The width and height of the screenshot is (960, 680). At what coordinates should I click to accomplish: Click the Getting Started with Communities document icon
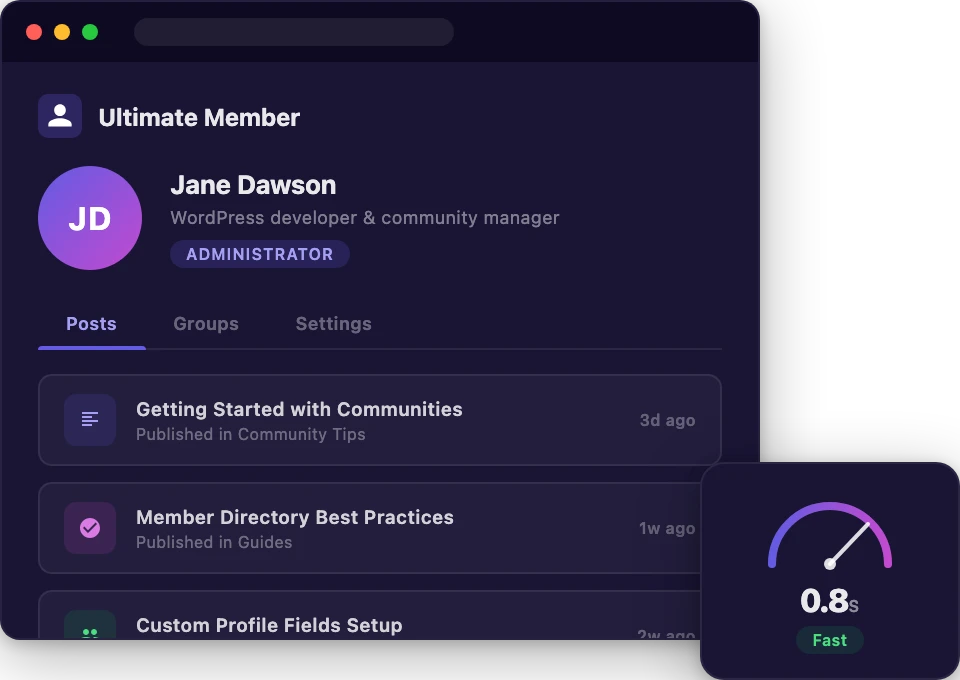click(x=90, y=420)
